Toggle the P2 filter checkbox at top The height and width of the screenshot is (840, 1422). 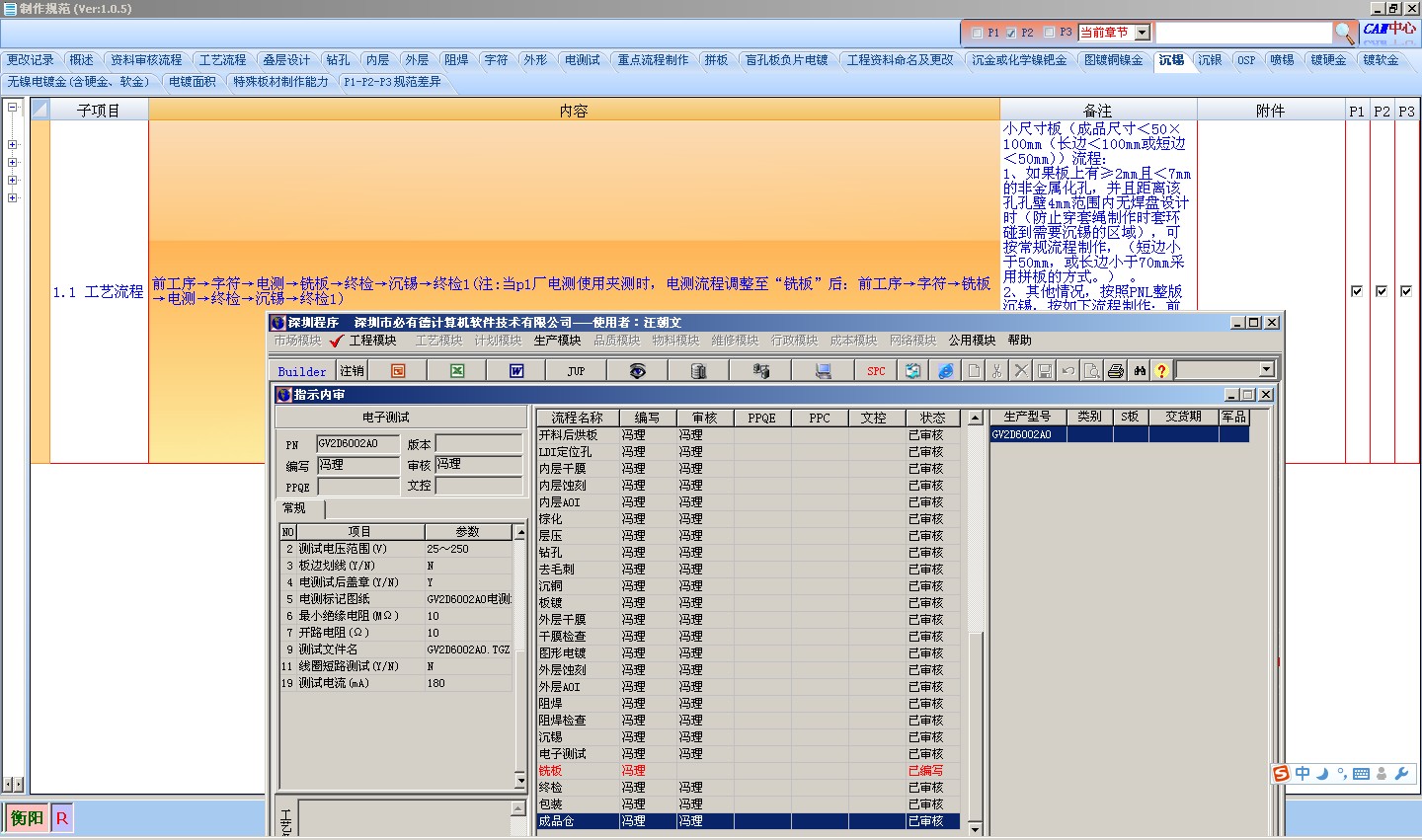(1010, 33)
